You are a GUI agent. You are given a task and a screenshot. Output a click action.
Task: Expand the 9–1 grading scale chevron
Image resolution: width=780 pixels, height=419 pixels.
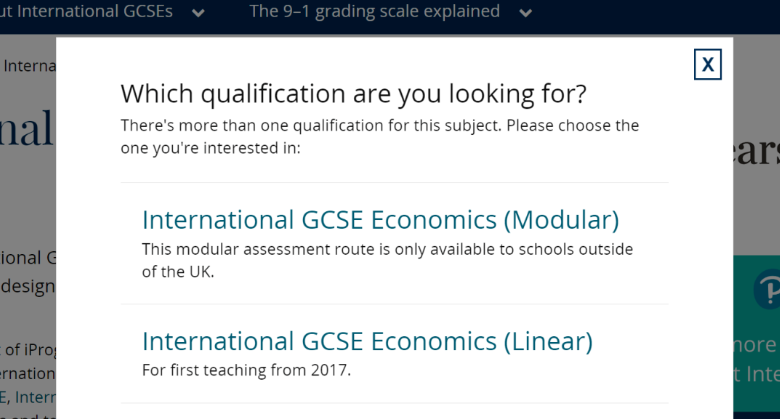click(x=525, y=13)
